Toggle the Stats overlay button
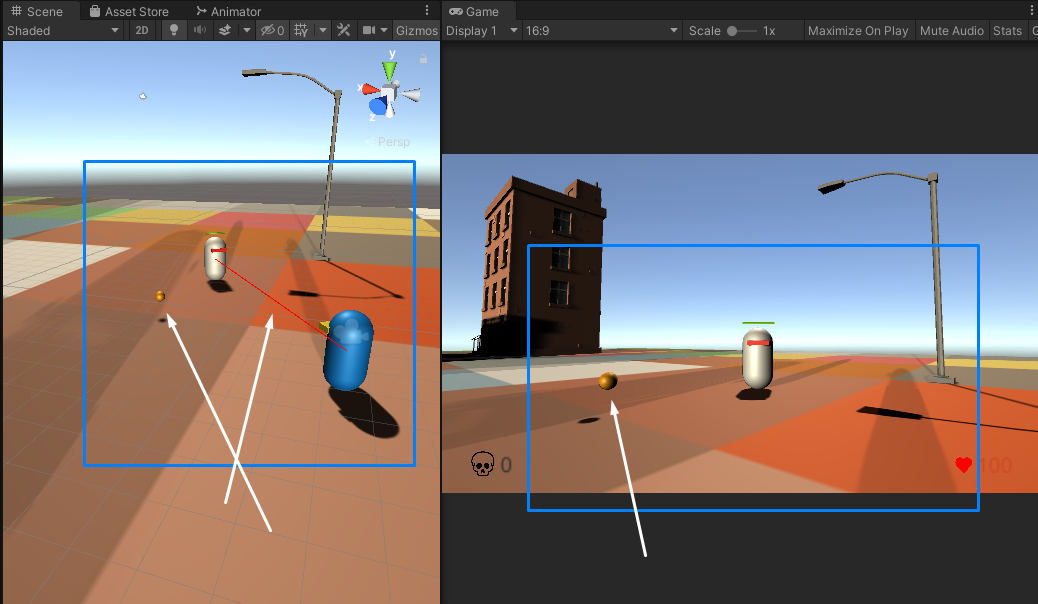The width and height of the screenshot is (1038, 604). [1007, 30]
